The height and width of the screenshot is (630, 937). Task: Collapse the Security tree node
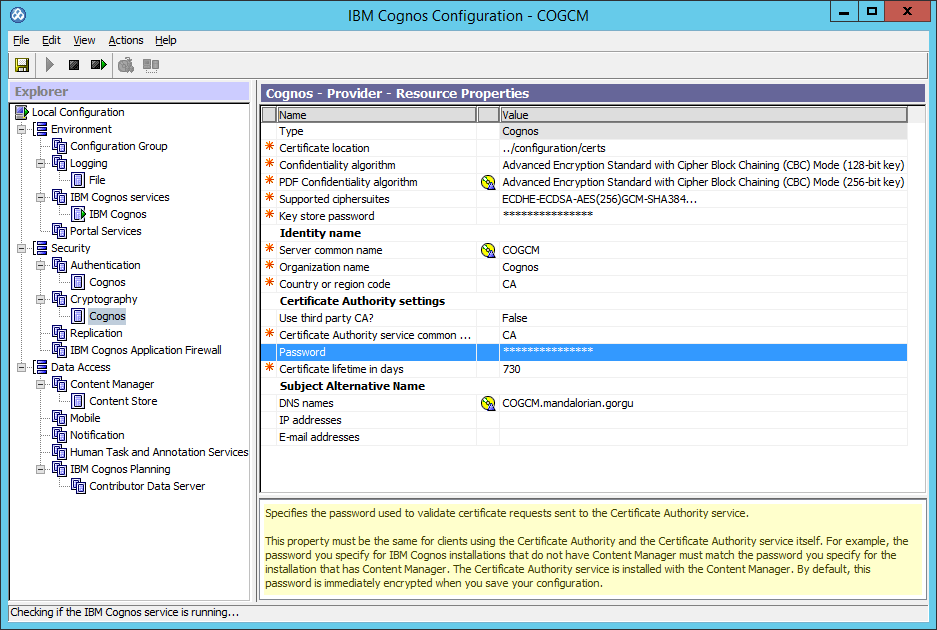click(22, 248)
